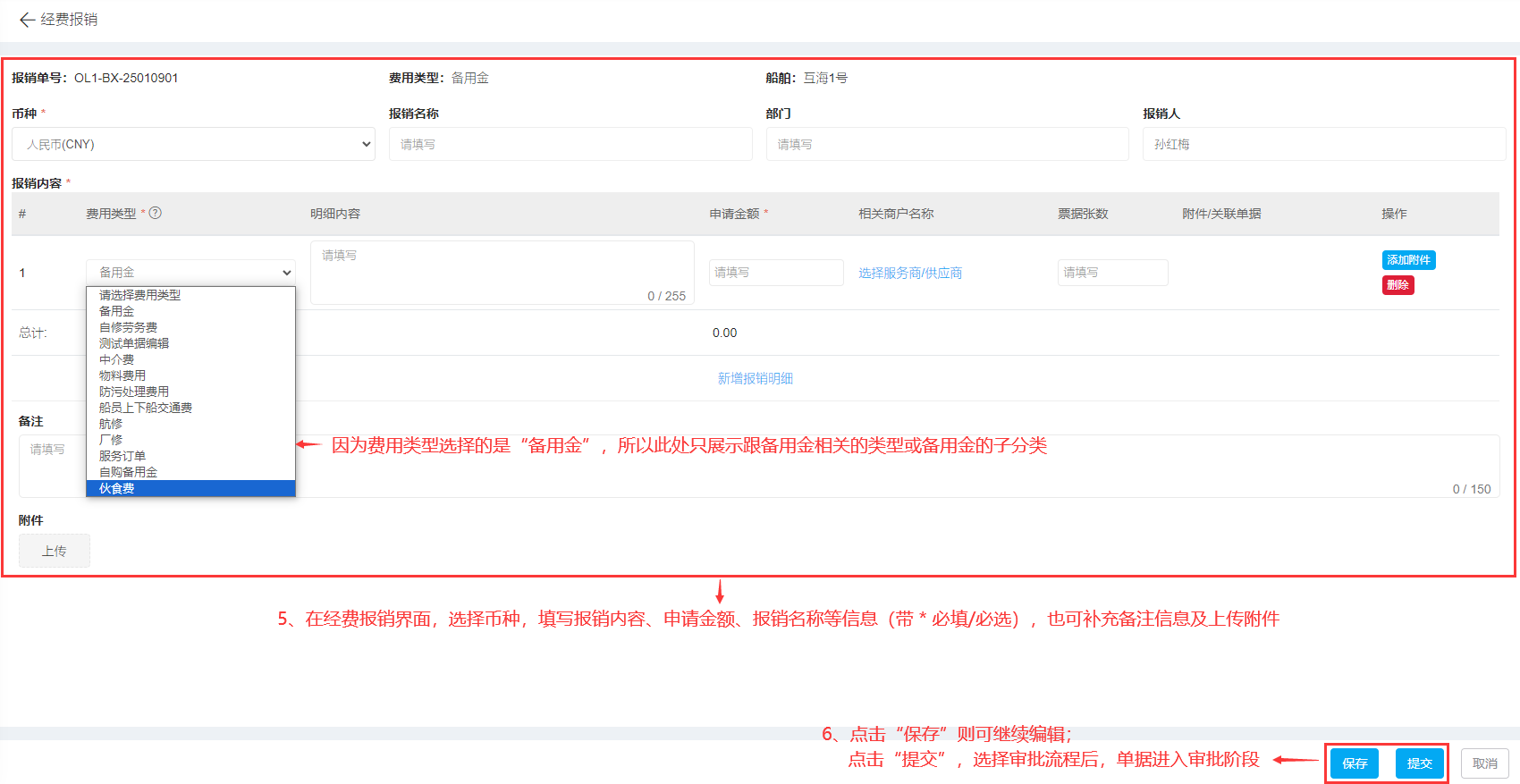1520x784 pixels.
Task: Choose 船员上下船交通费 option
Action: 190,408
